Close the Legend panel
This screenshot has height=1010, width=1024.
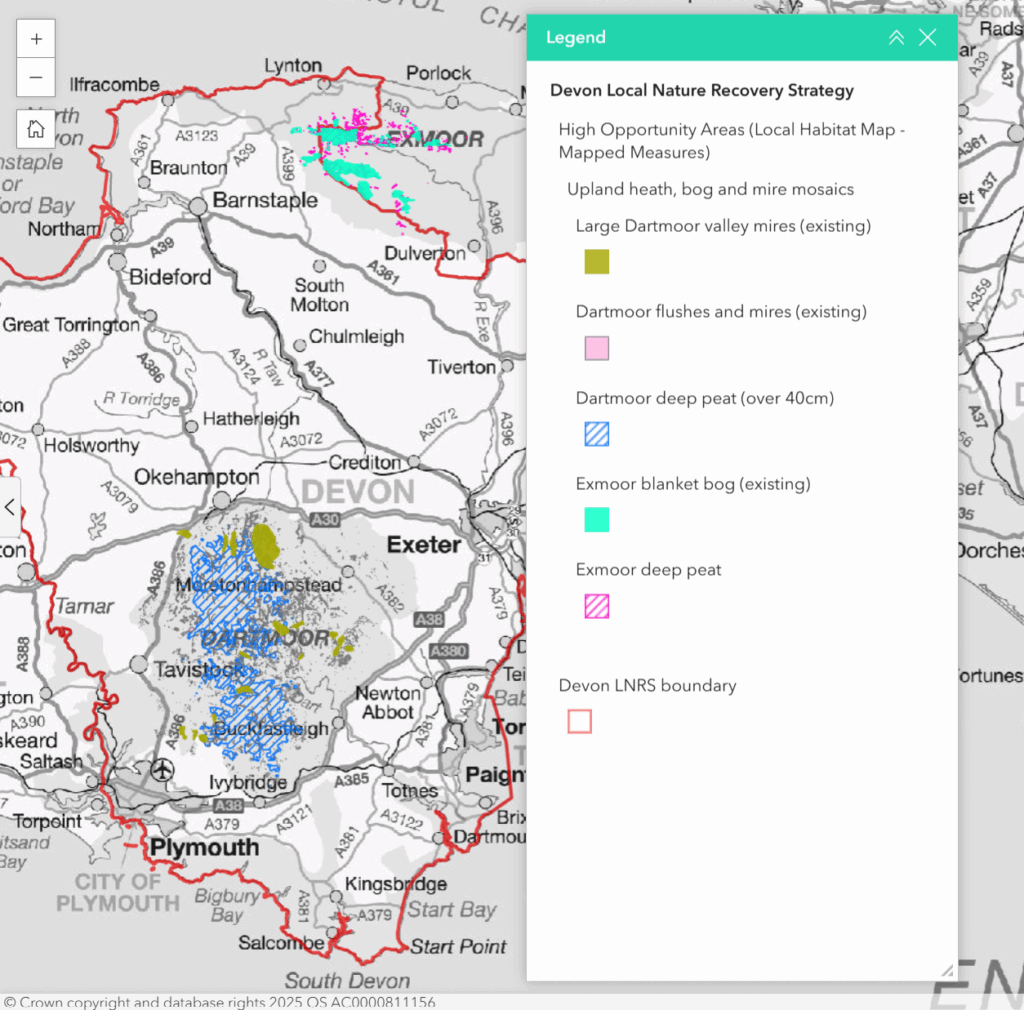coord(928,38)
